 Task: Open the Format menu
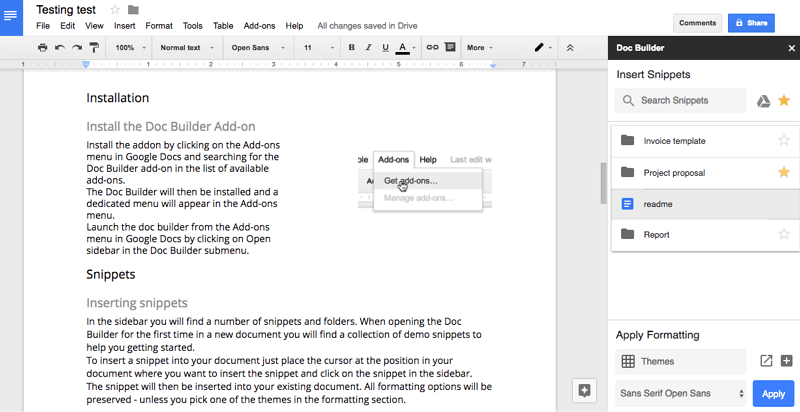click(x=159, y=25)
